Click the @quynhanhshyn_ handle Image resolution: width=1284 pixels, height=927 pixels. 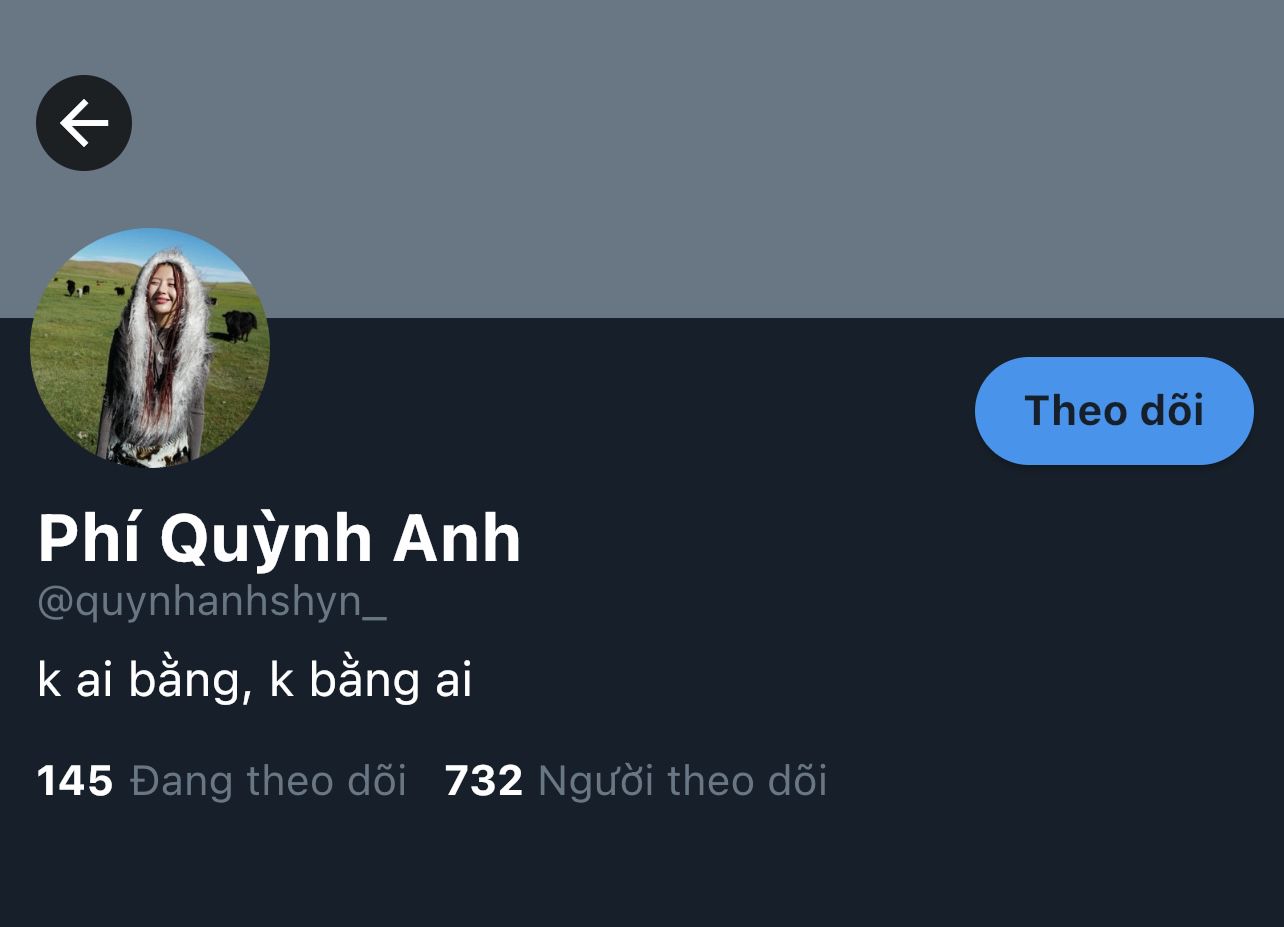tap(212, 603)
